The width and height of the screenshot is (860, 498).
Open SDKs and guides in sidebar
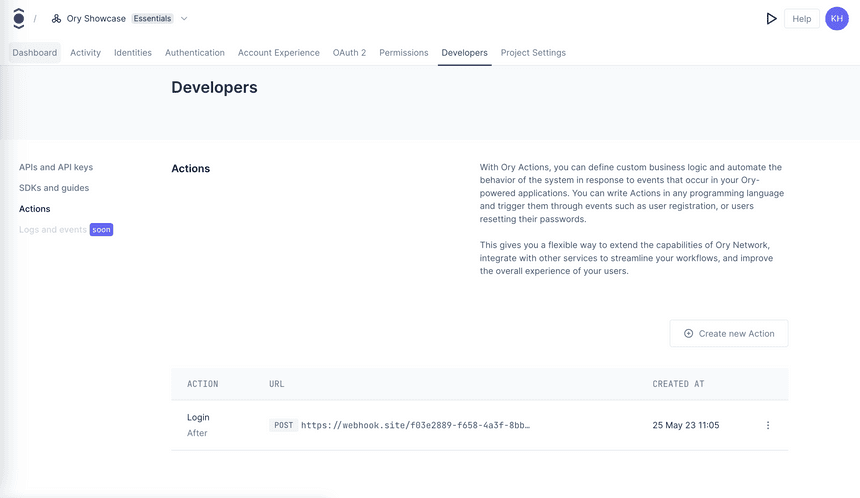(x=54, y=188)
